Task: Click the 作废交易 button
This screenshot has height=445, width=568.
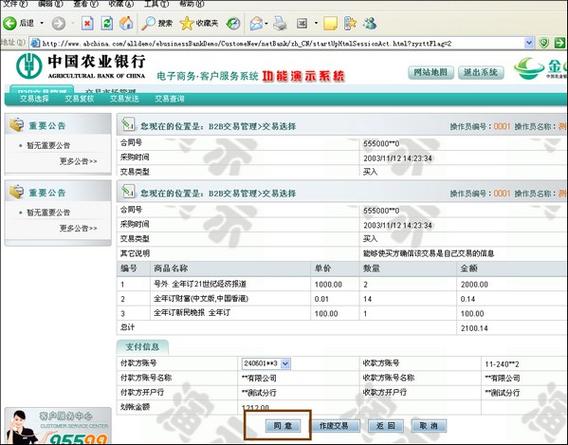Action: click(x=334, y=426)
